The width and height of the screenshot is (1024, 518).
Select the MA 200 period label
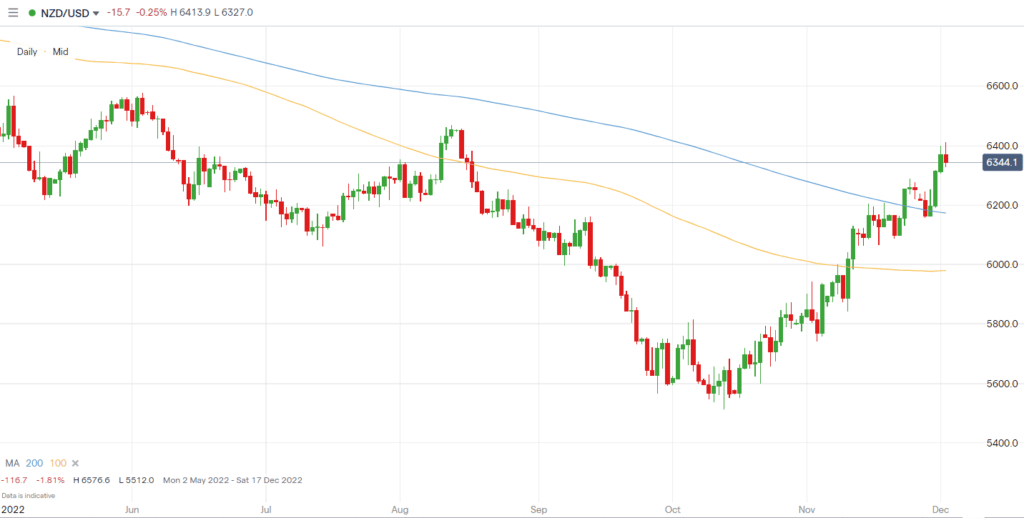(x=35, y=463)
